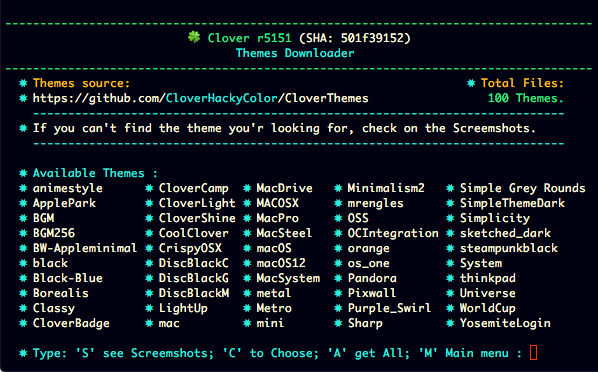Click the Clover r5151 version text
This screenshot has width=598, height=372.
[x=249, y=38]
